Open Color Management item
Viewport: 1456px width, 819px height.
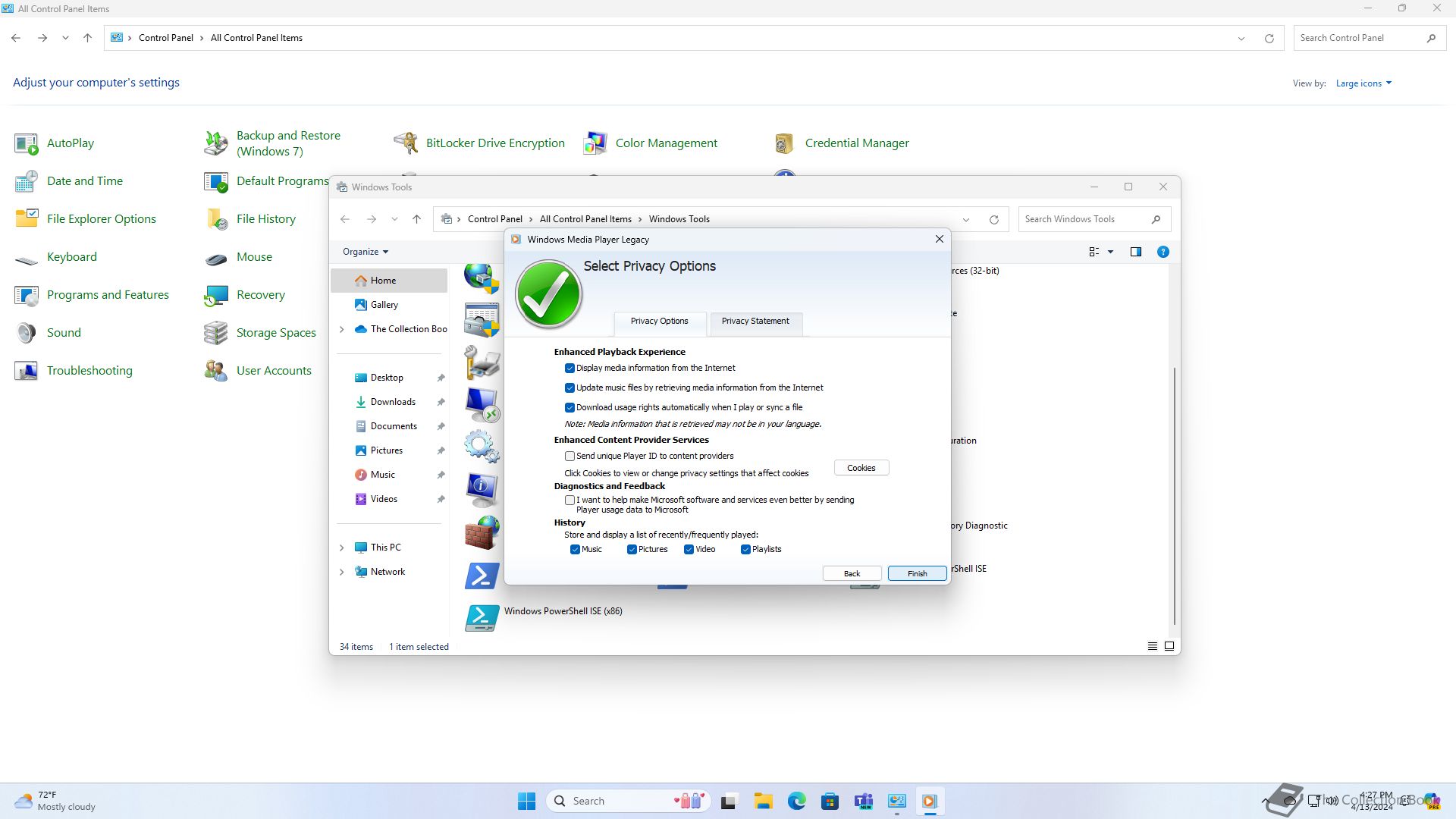pyautogui.click(x=651, y=143)
